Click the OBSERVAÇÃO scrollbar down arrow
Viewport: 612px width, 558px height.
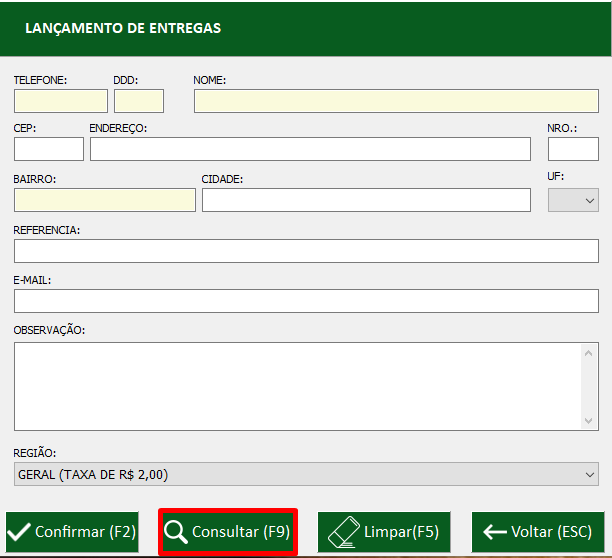pyautogui.click(x=589, y=421)
